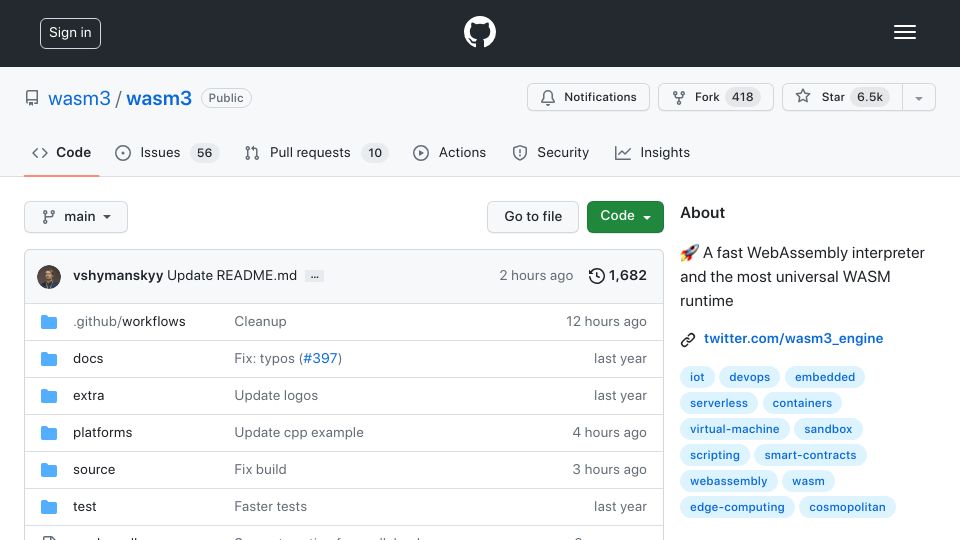This screenshot has width=960, height=540.
Task: Expand the commit message ellipsis
Action: coord(314,276)
